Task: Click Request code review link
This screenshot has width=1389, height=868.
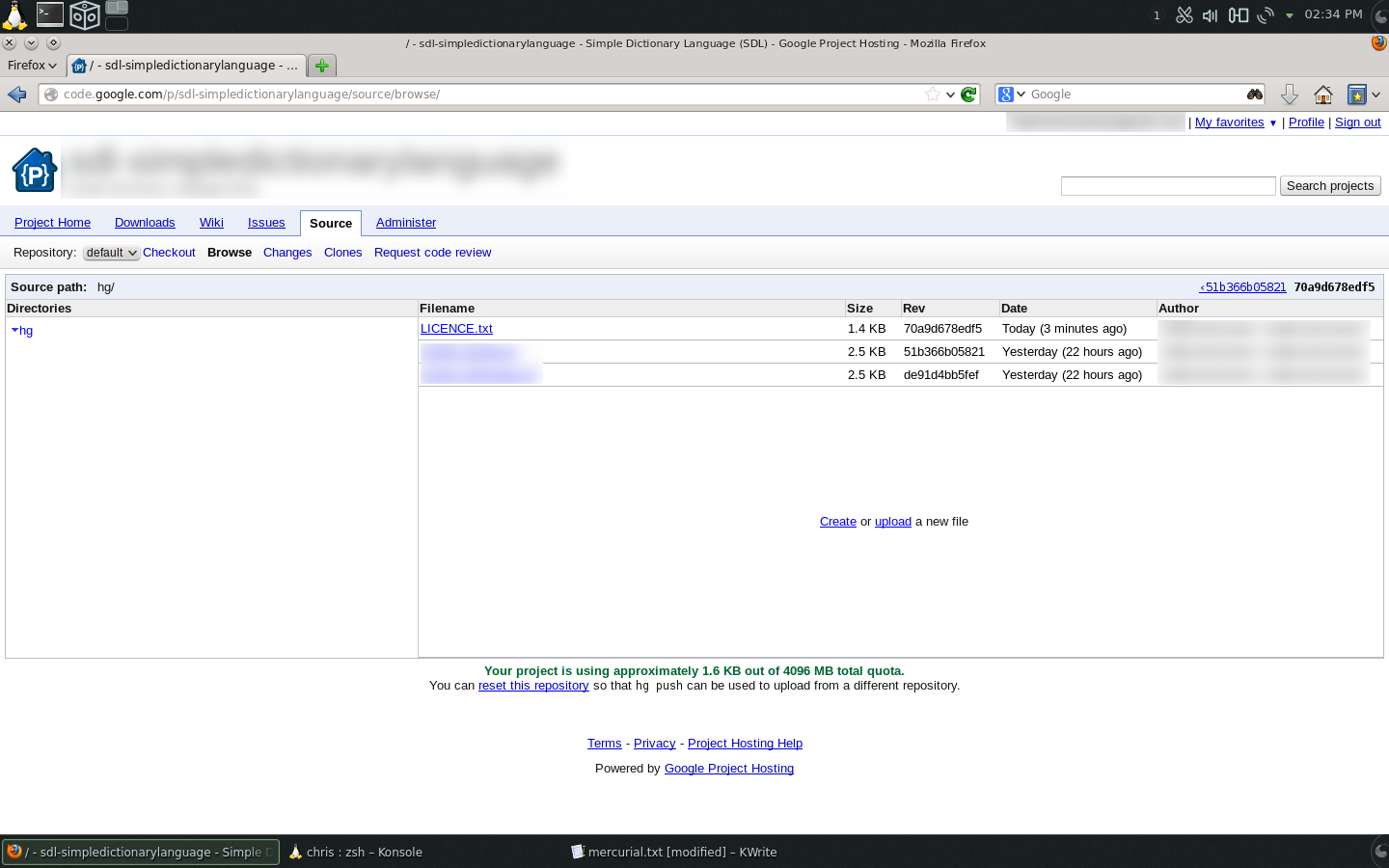Action: [x=432, y=253]
